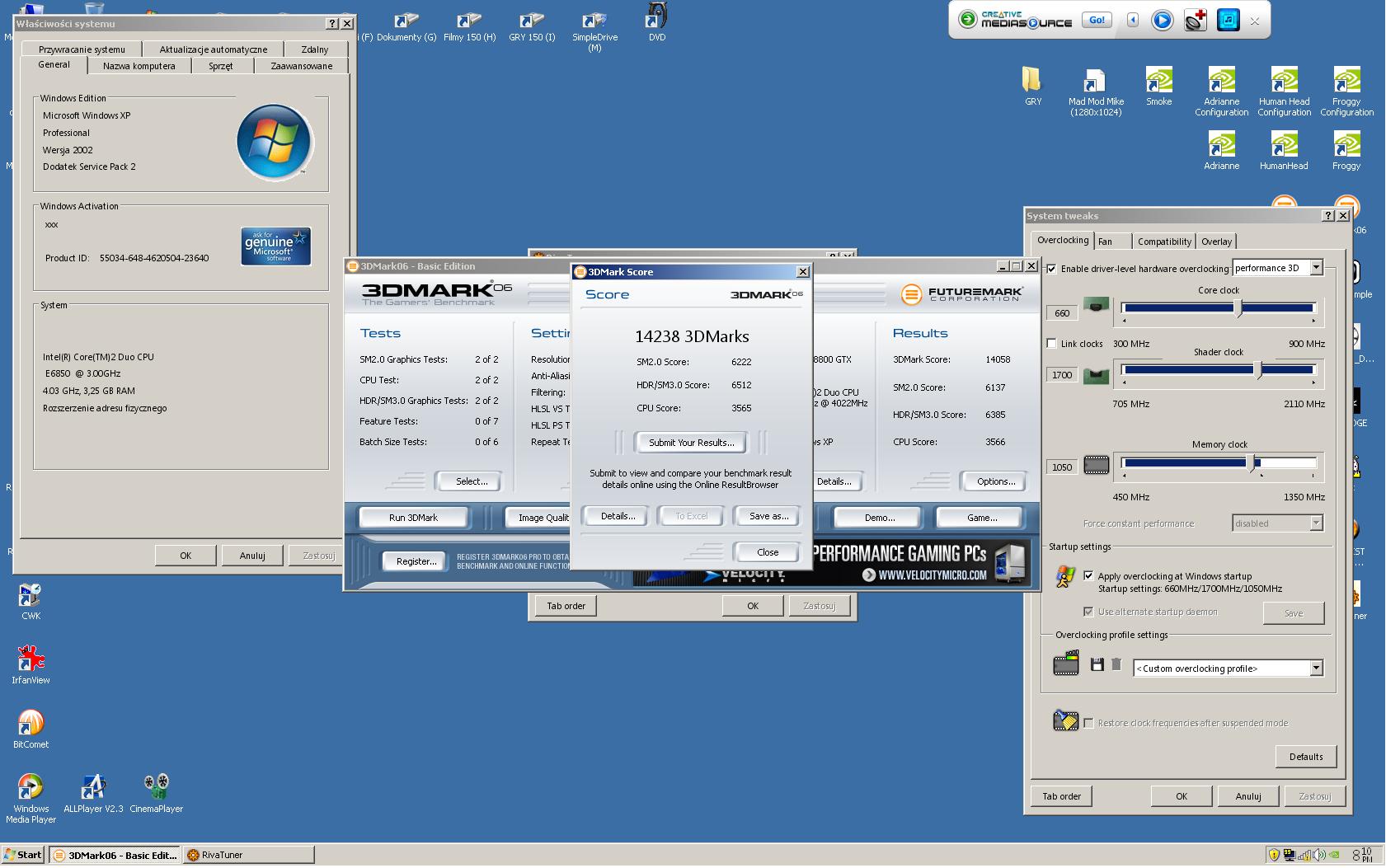This screenshot has height=868, width=1386.
Task: Click Close button in 3DMark Score dialog
Action: point(768,552)
